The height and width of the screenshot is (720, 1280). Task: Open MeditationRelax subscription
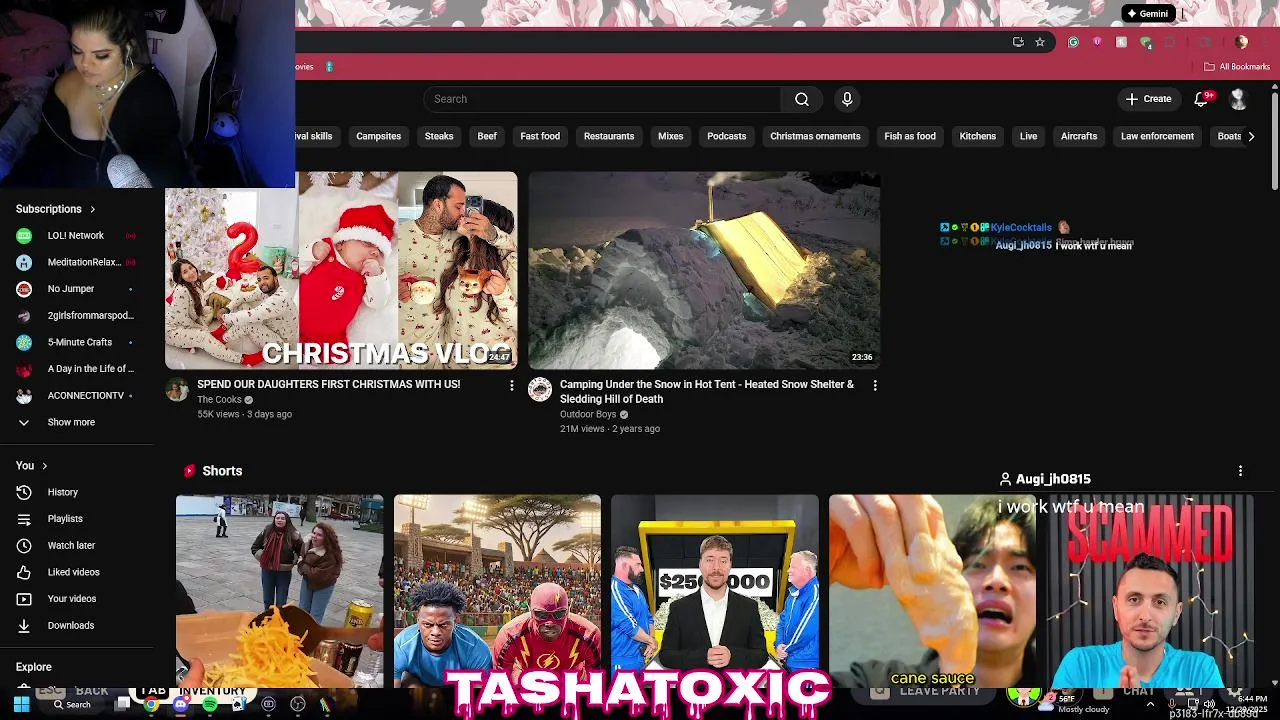click(76, 262)
